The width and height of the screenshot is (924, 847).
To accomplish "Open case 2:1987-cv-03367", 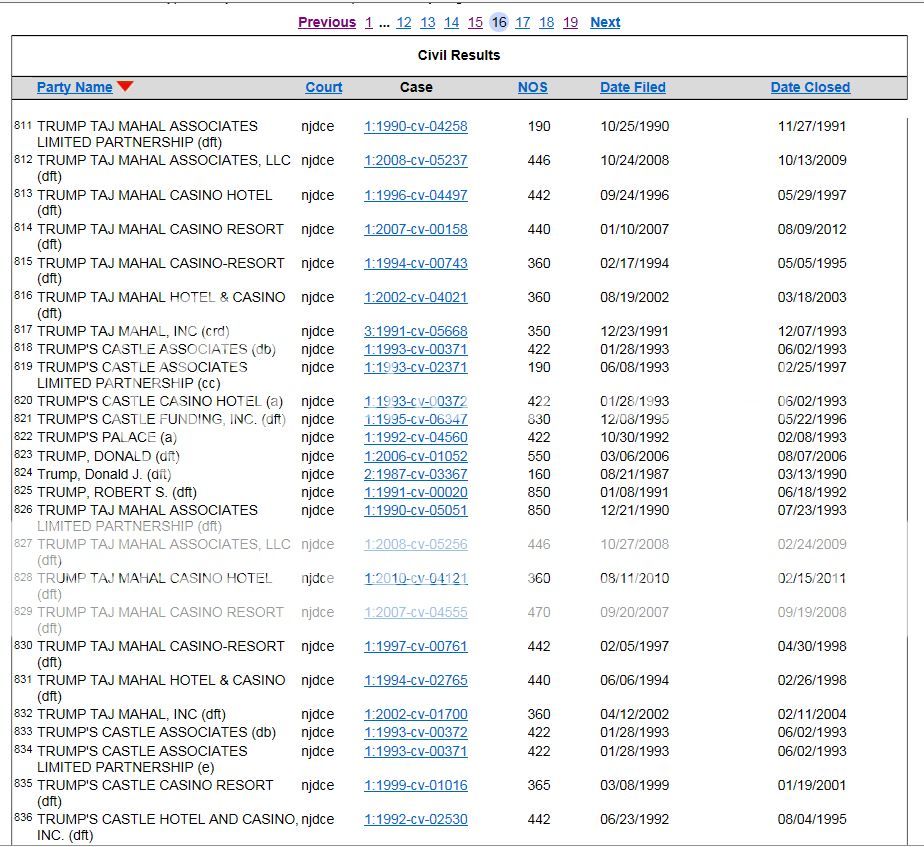I will point(415,474).
